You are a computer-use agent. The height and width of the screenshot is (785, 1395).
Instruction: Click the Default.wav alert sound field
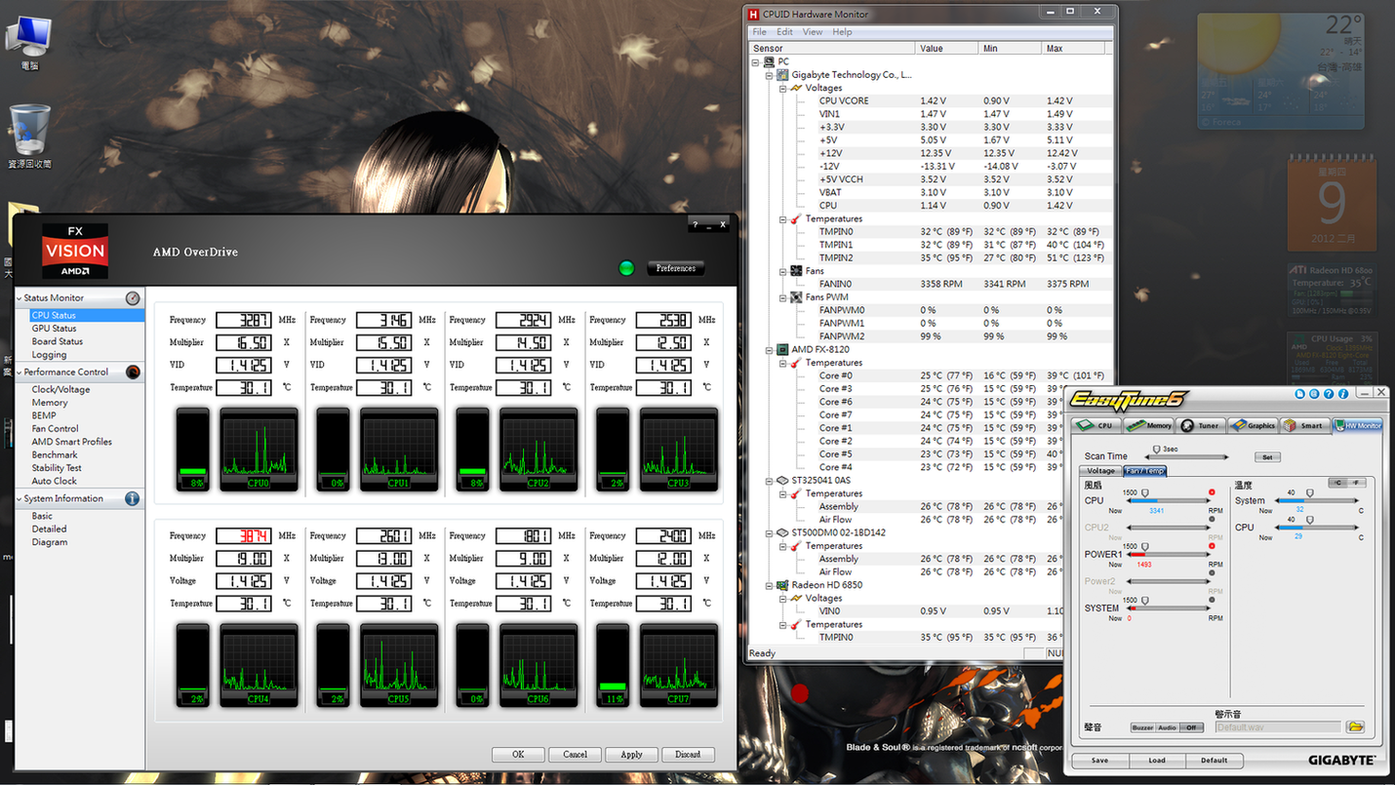[1278, 727]
